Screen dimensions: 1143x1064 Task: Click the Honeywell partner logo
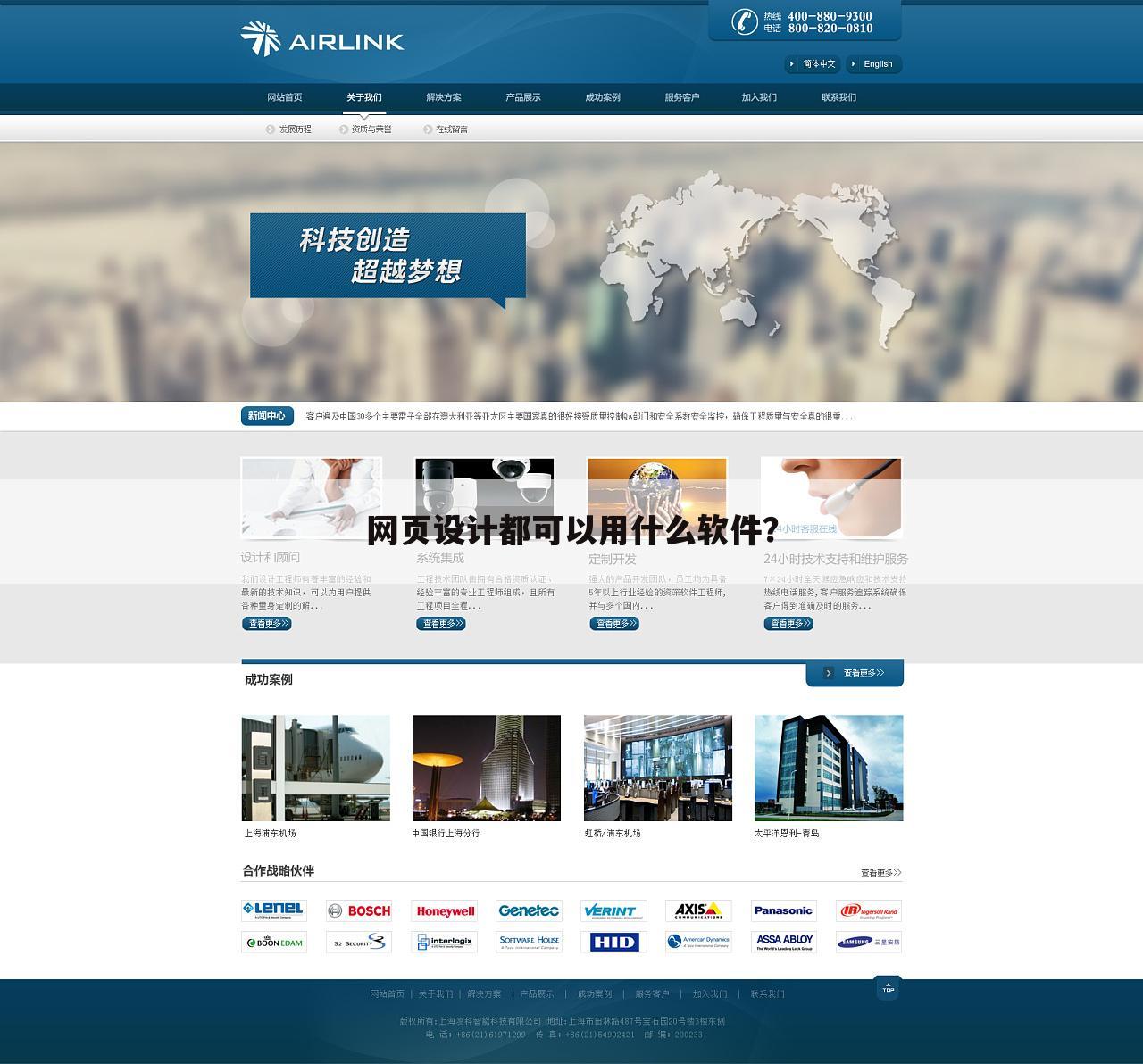point(445,910)
